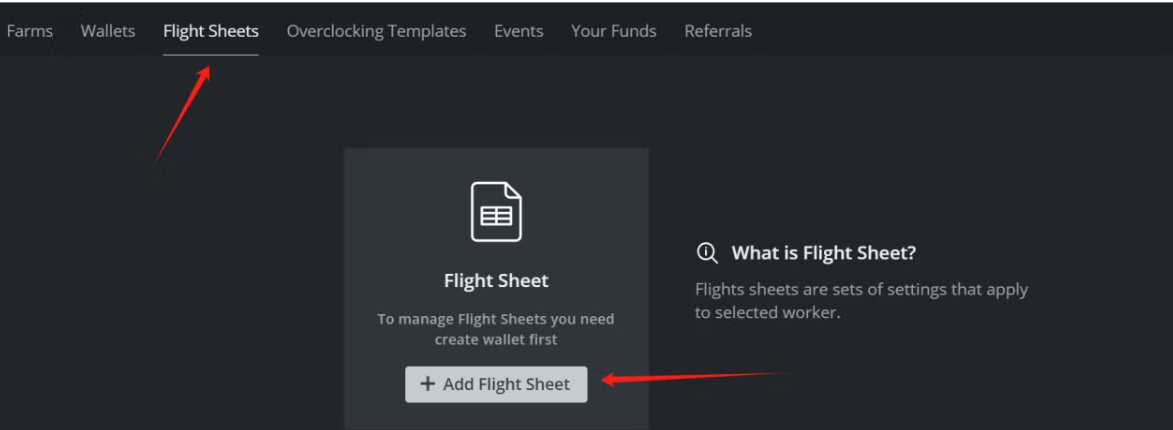Select the Flight Sheets tab
The width and height of the screenshot is (1173, 430).
click(211, 31)
